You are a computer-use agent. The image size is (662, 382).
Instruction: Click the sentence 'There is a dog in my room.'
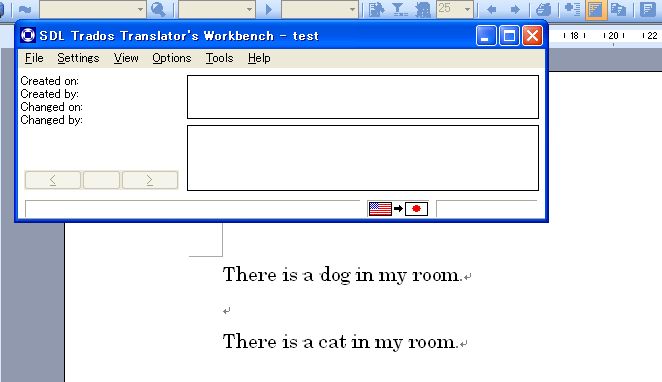pos(342,275)
